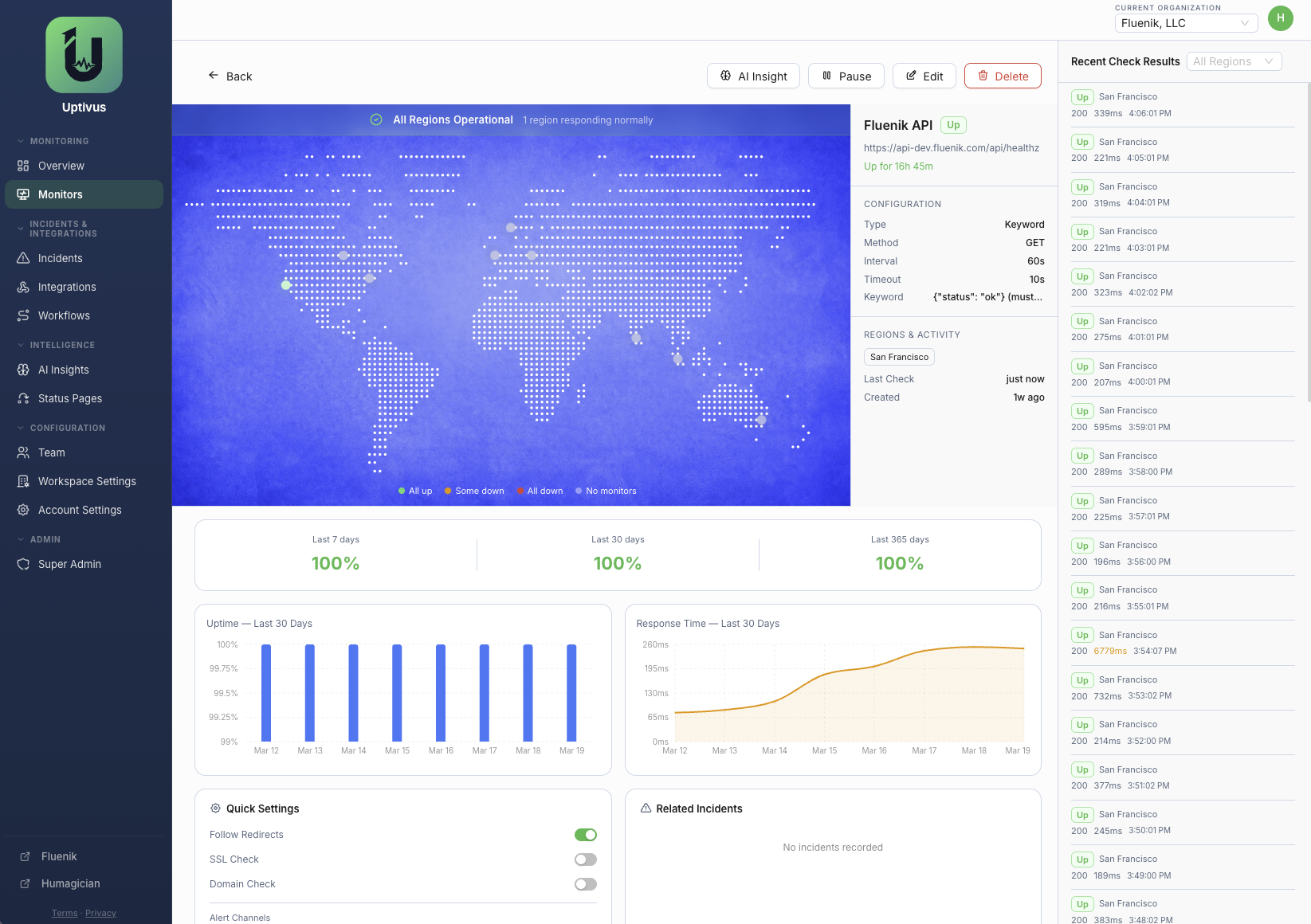Go to Status Pages in sidebar
Viewport: 1311px width, 924px height.
[x=70, y=398]
